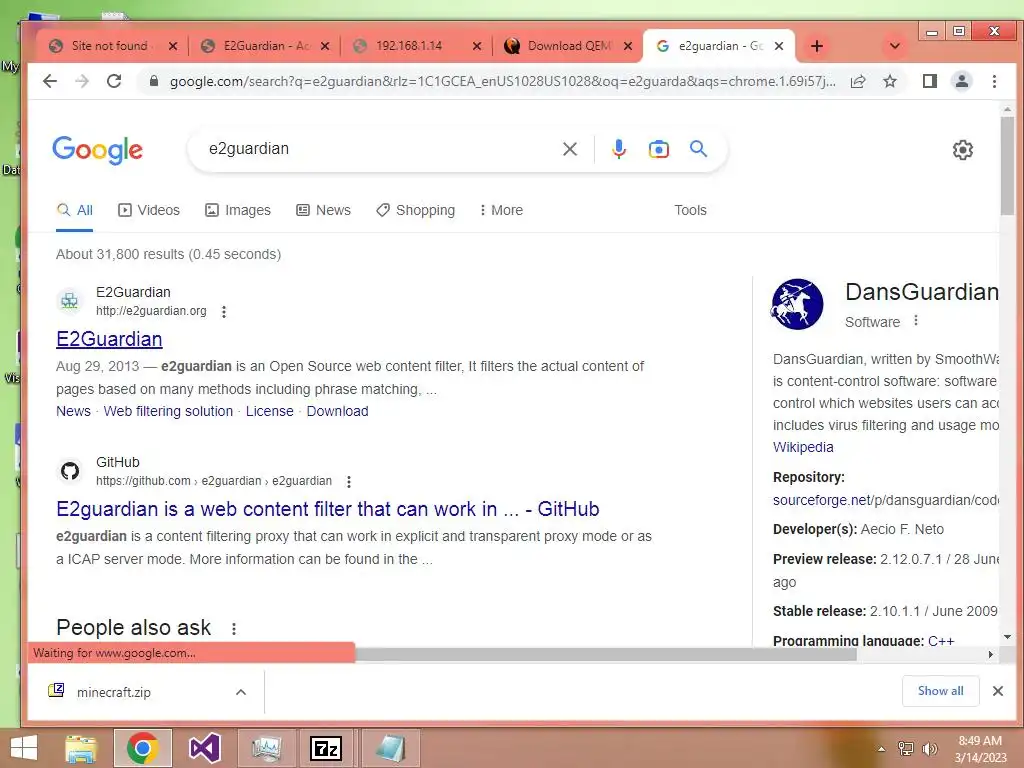Open the Tools options
This screenshot has height=768, width=1024.
click(690, 210)
